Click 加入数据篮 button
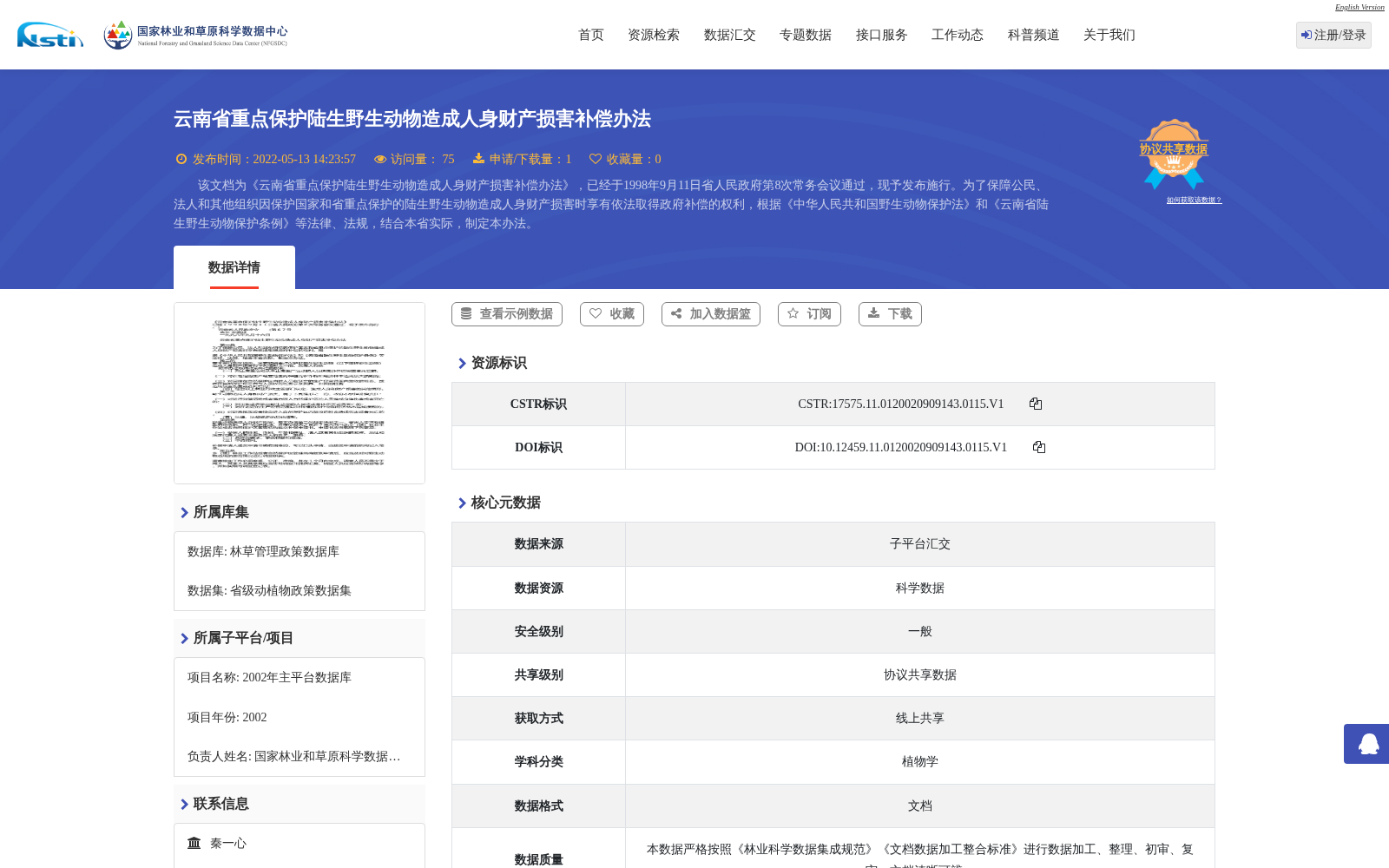Viewport: 1389px width, 868px height. point(711,314)
